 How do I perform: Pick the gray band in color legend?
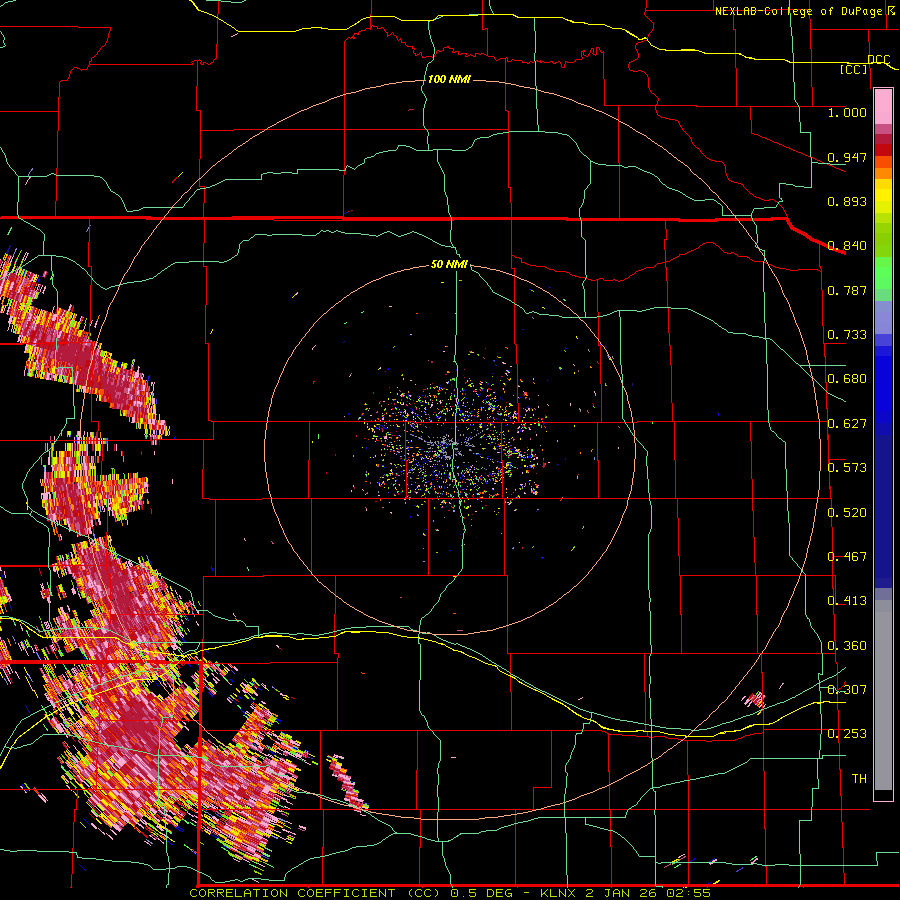coord(883,695)
